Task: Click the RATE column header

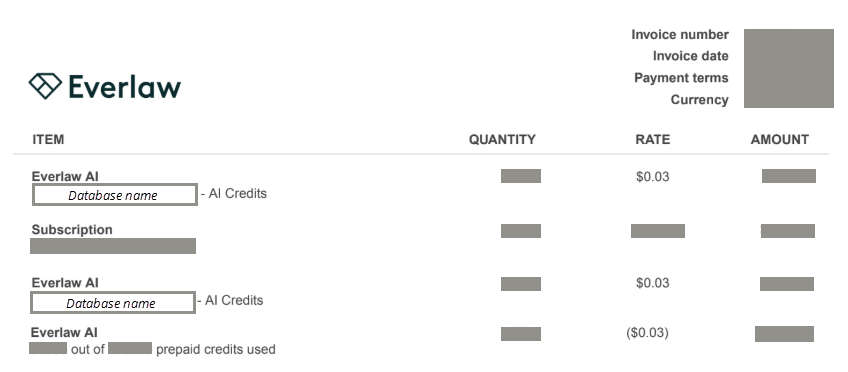Action: coord(652,140)
